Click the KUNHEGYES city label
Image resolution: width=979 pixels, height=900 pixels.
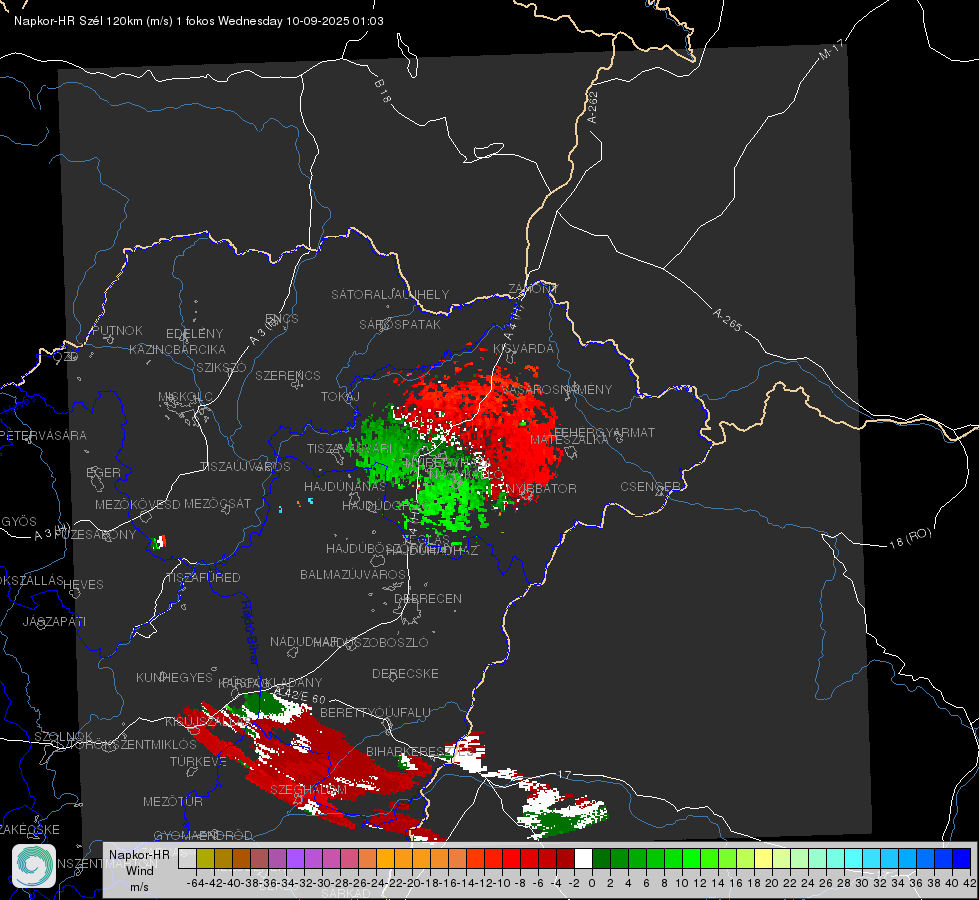(x=175, y=677)
